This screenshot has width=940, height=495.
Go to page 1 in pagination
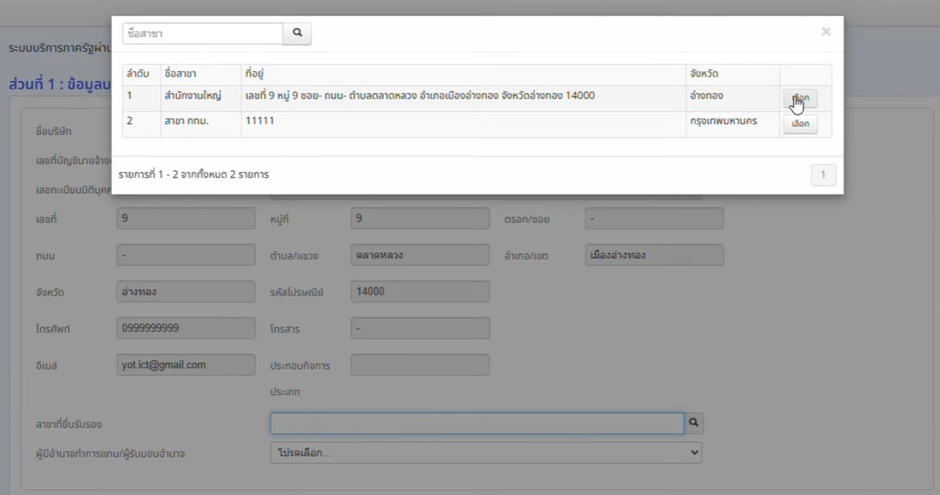(x=822, y=175)
